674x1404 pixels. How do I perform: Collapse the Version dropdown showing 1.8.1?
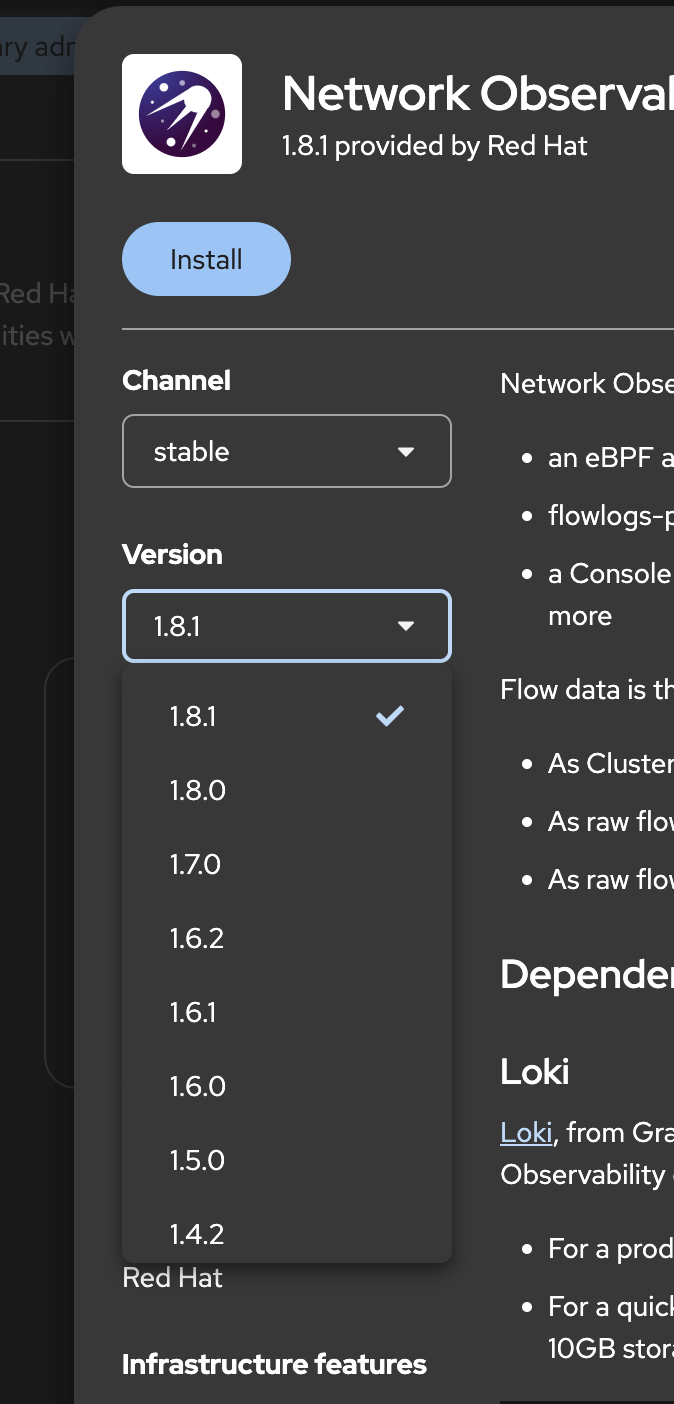pos(286,626)
